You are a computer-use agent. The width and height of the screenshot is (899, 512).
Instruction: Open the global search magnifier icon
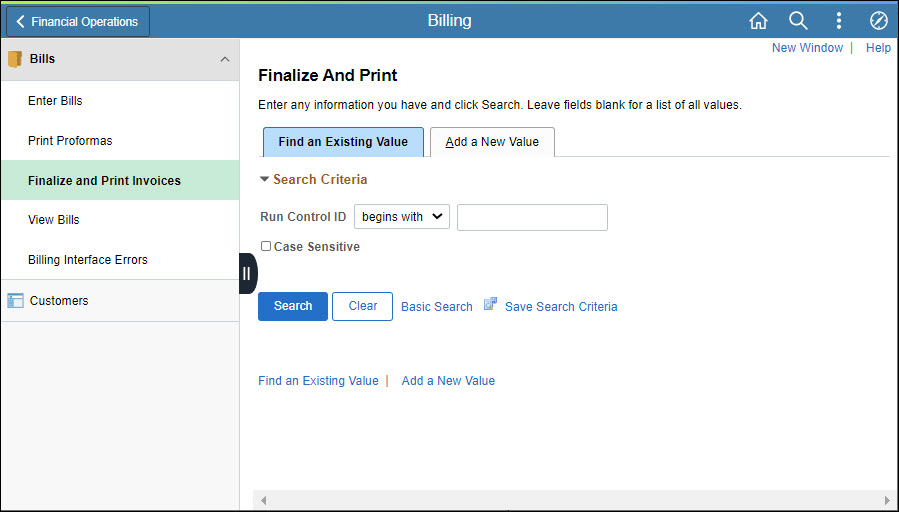coord(798,21)
